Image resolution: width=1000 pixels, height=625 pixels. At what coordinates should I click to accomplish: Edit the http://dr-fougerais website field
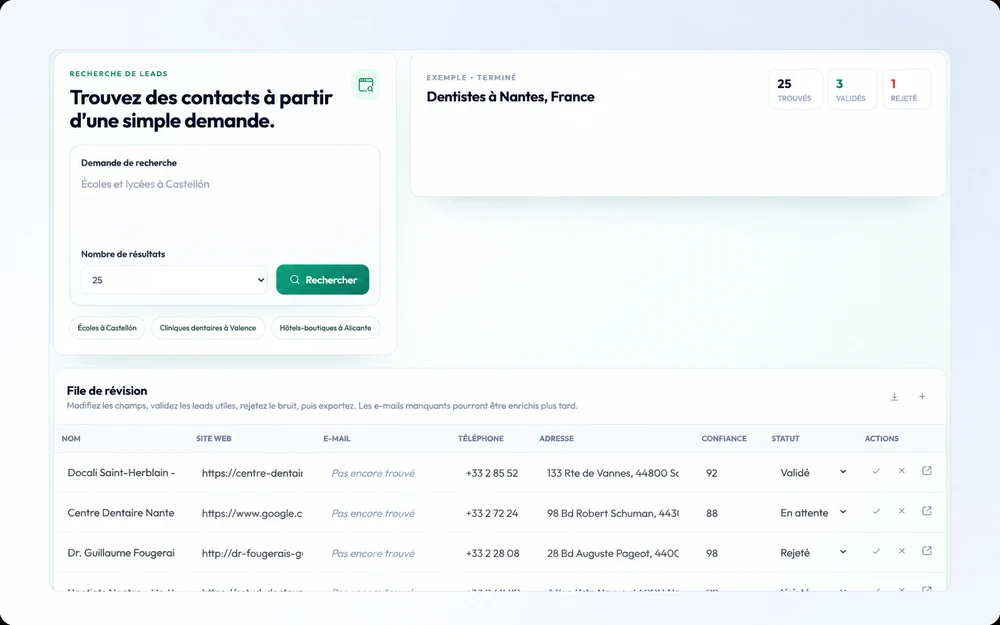point(252,554)
